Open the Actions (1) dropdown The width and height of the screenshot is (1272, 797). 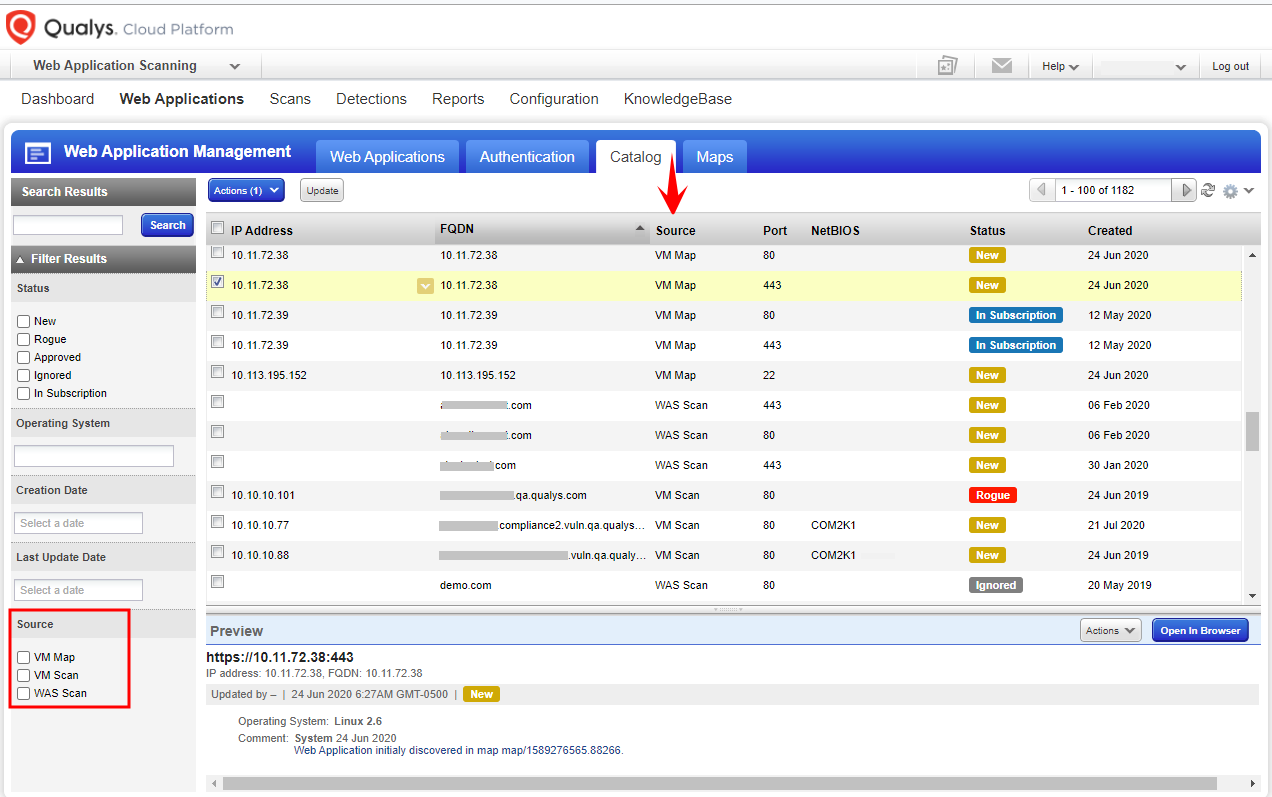(246, 190)
